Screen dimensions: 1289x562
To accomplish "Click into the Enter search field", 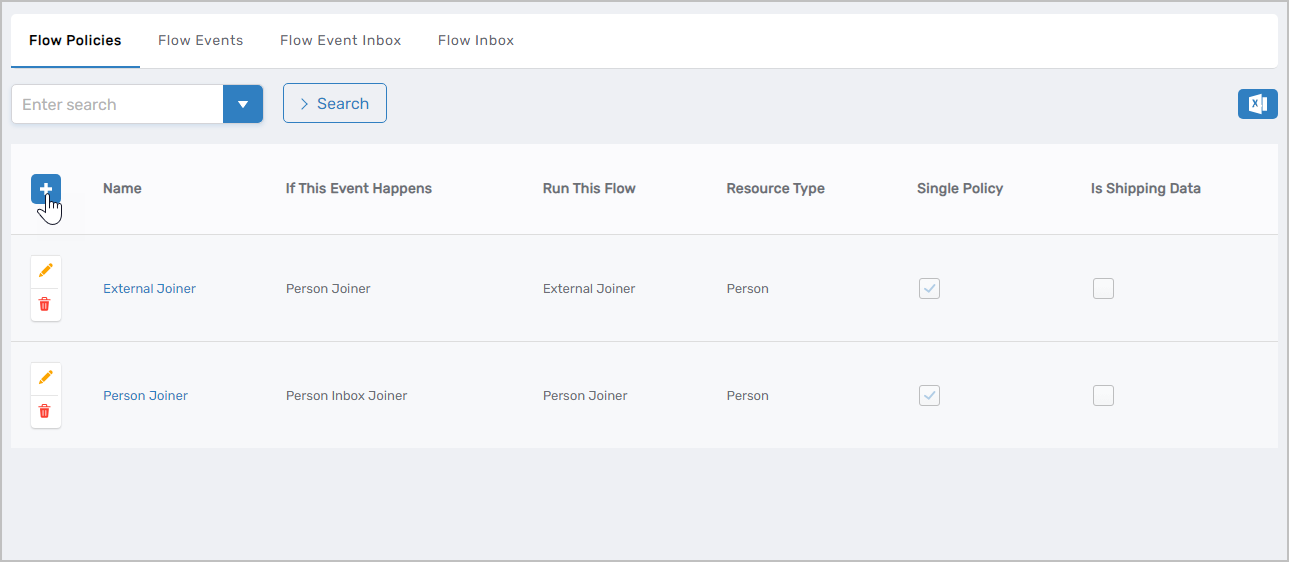I will (x=117, y=104).
